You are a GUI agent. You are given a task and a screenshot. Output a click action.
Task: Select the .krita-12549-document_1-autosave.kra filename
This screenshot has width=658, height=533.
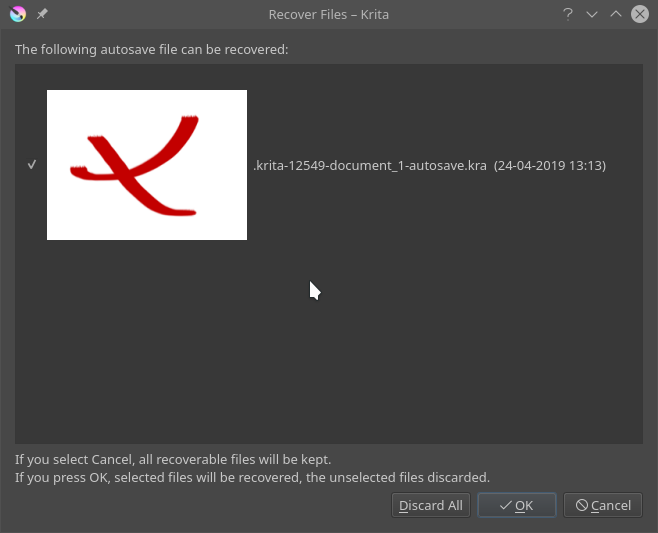point(369,166)
